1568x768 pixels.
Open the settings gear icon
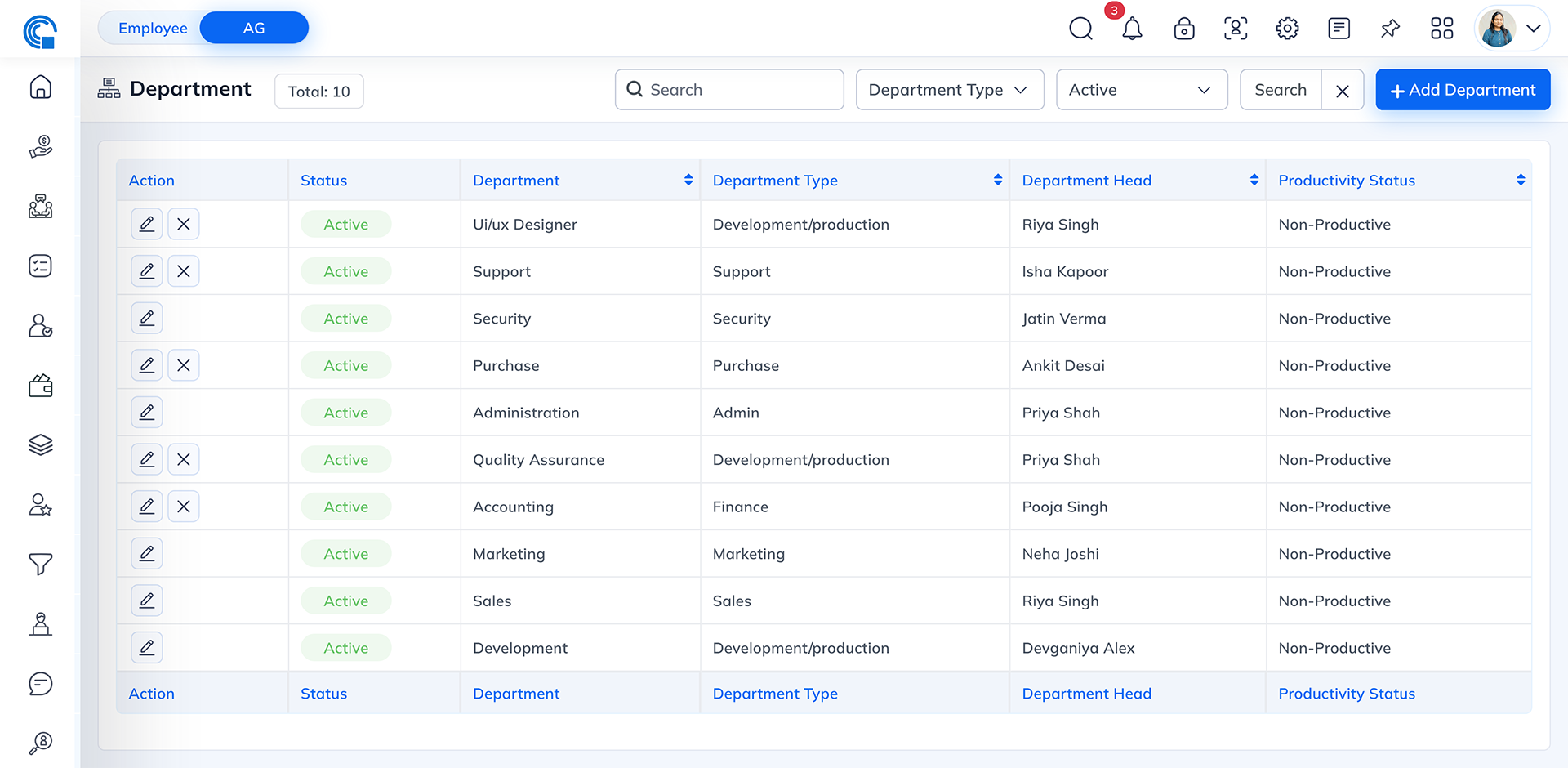click(x=1287, y=29)
